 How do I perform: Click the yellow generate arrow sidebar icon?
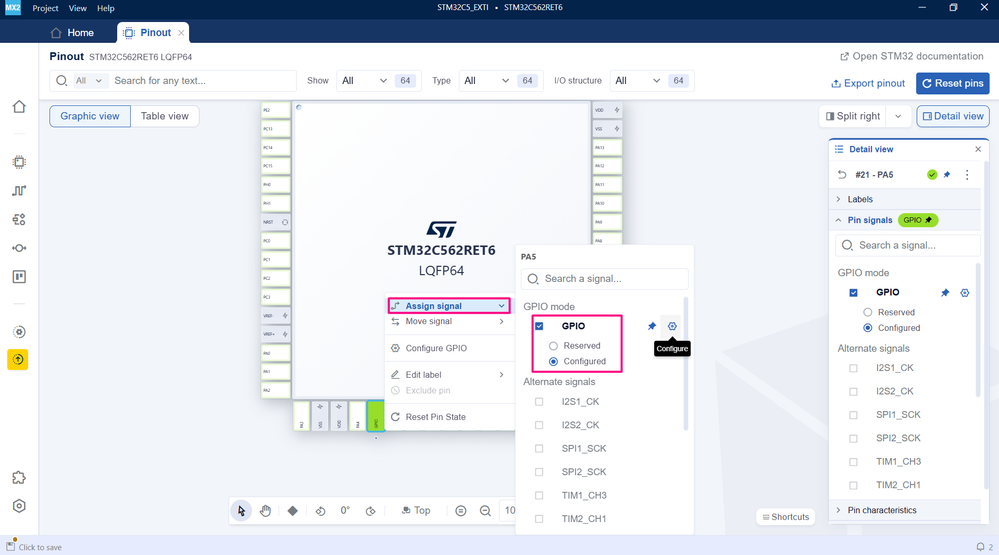click(18, 359)
